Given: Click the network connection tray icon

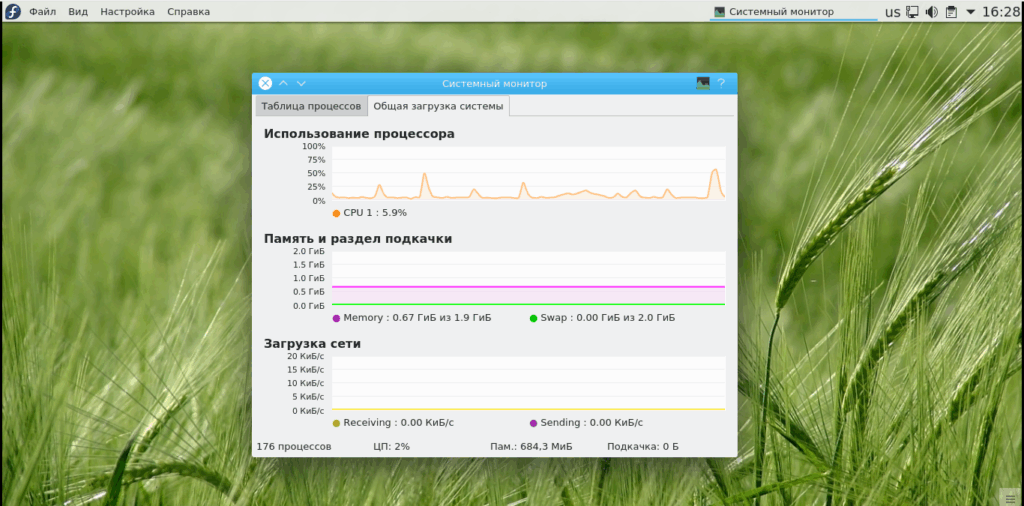Looking at the screenshot, I should (912, 12).
